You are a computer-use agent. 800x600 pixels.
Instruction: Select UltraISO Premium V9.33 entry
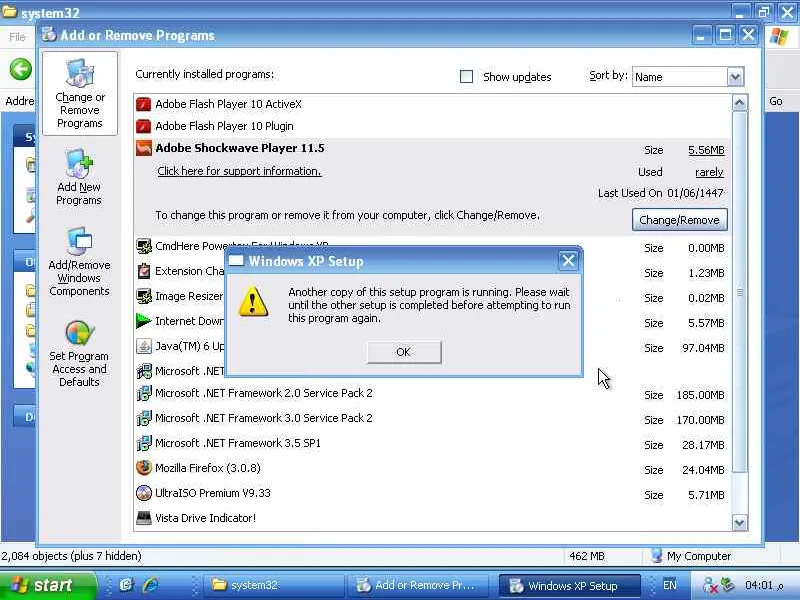[x=433, y=493]
